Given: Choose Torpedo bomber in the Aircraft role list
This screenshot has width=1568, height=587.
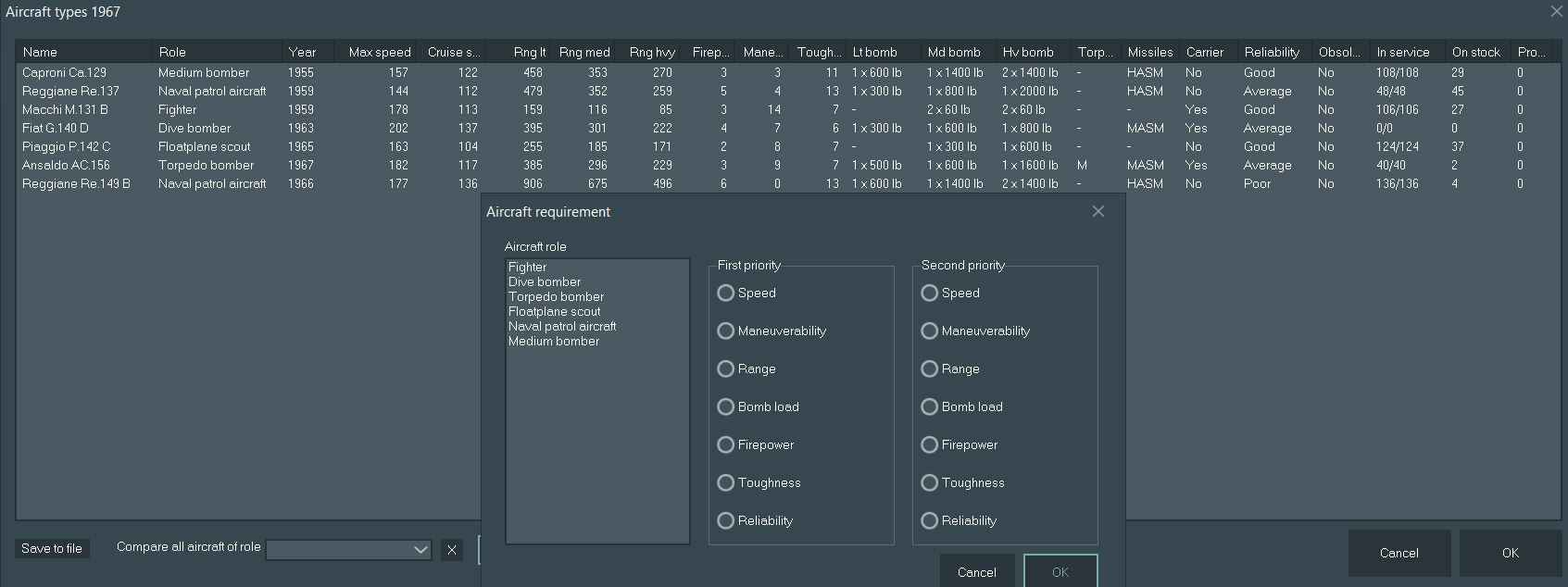Looking at the screenshot, I should point(597,296).
